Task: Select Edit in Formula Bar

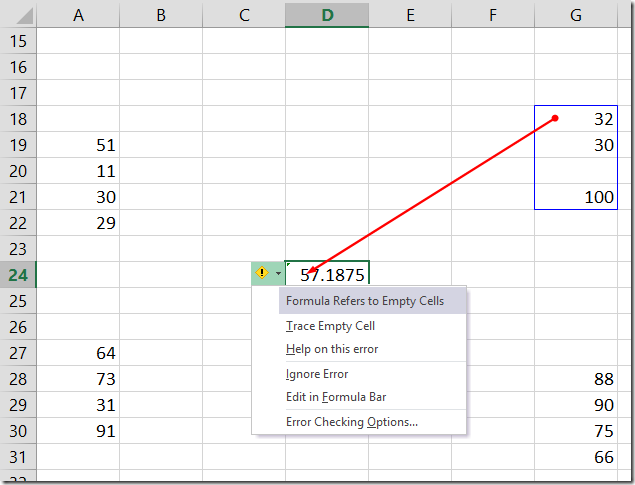Action: click(336, 397)
